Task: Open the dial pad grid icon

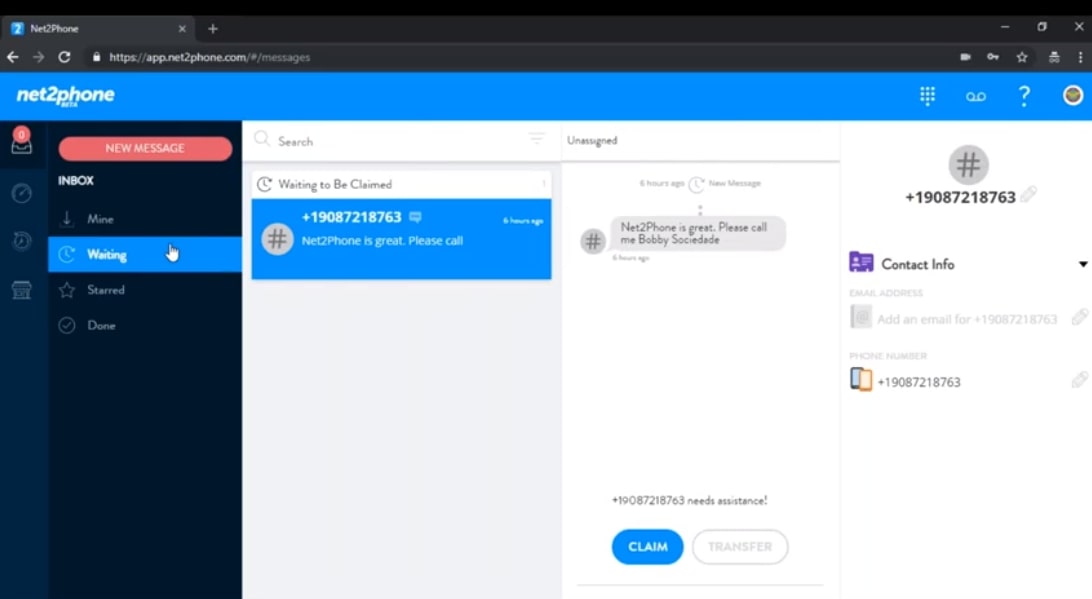Action: point(927,96)
